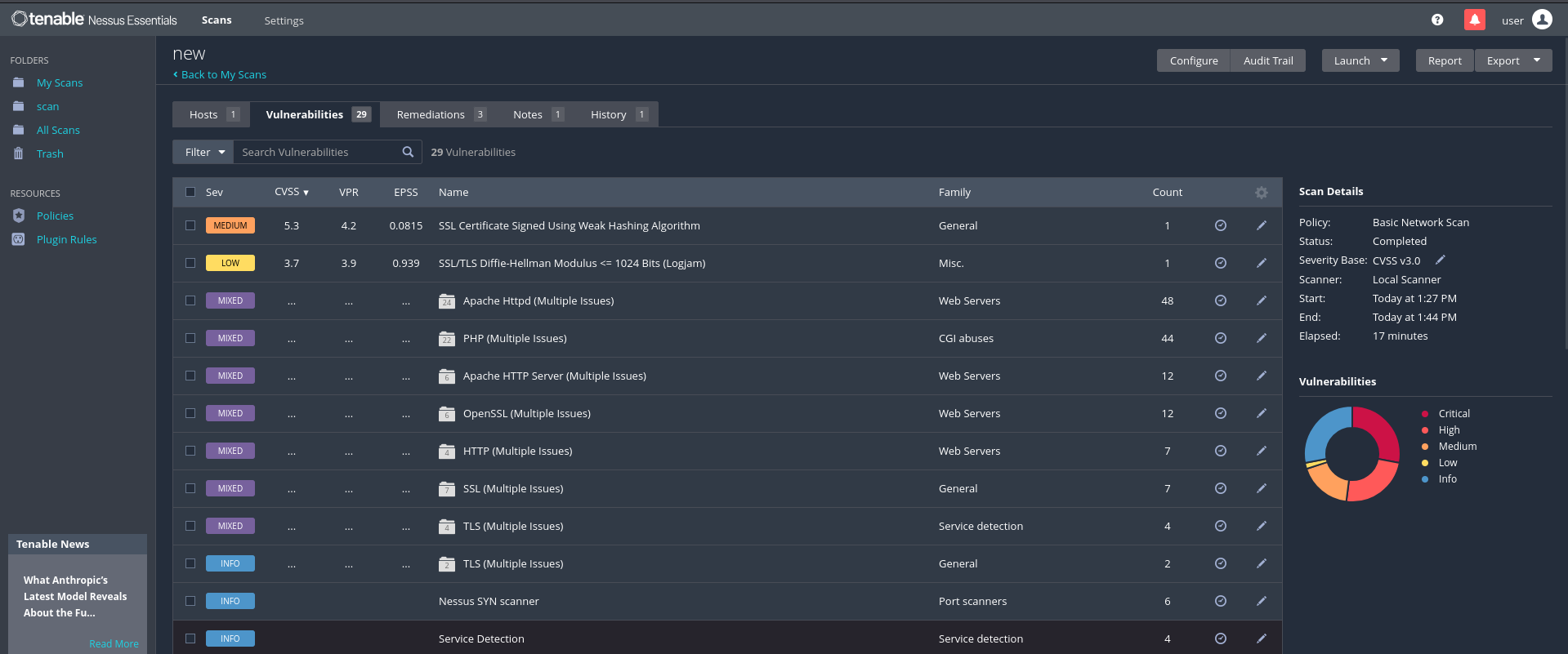Screen dimensions: 1568x654
Task: Click the search magnifier icon
Action: (408, 152)
